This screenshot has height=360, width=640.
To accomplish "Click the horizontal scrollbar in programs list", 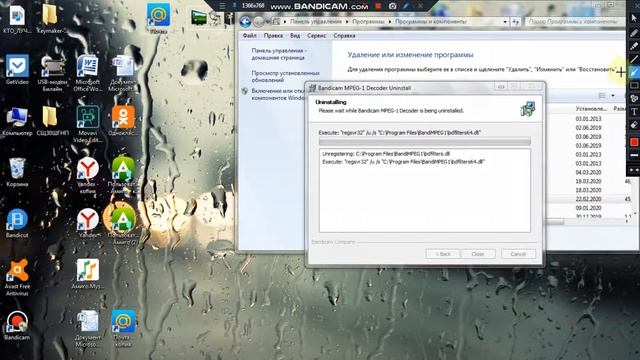I will point(555,221).
